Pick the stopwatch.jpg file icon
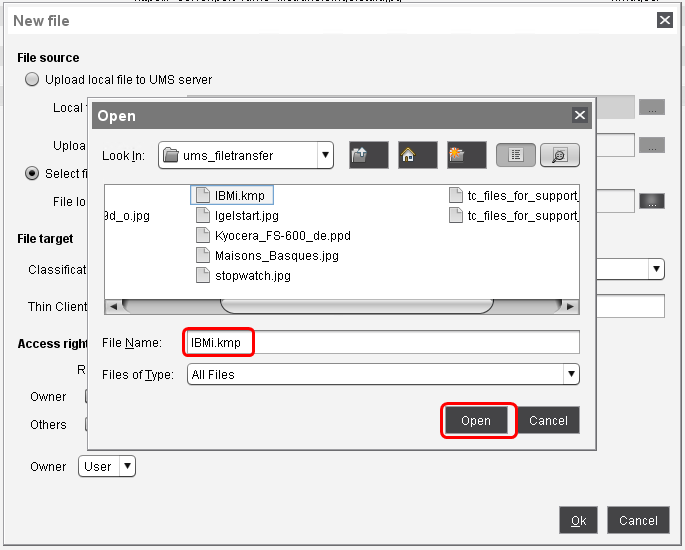The image size is (685, 550). coord(202,276)
